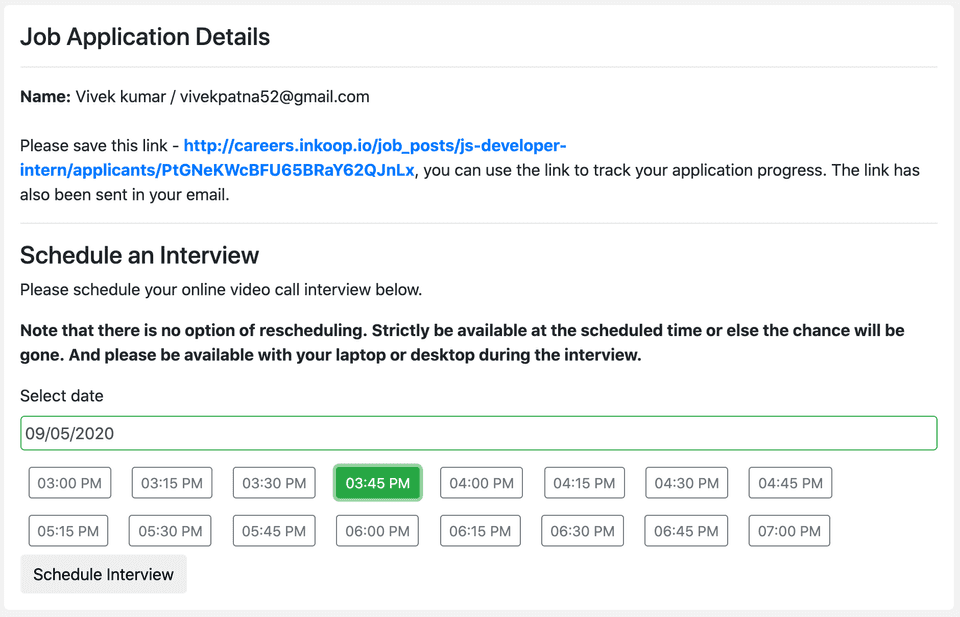Image resolution: width=960 pixels, height=617 pixels.
Task: Choose the 04:15 PM time slot
Action: point(584,483)
